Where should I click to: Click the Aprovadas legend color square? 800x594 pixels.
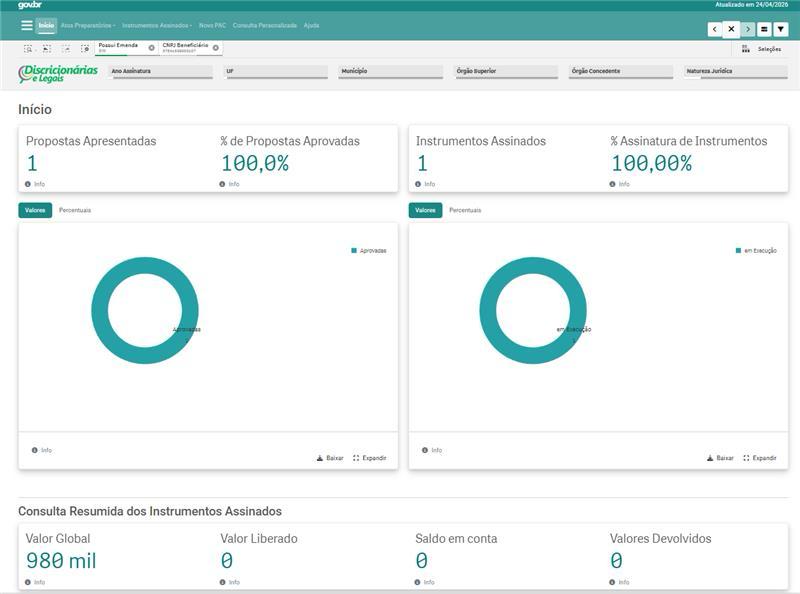pyautogui.click(x=354, y=250)
